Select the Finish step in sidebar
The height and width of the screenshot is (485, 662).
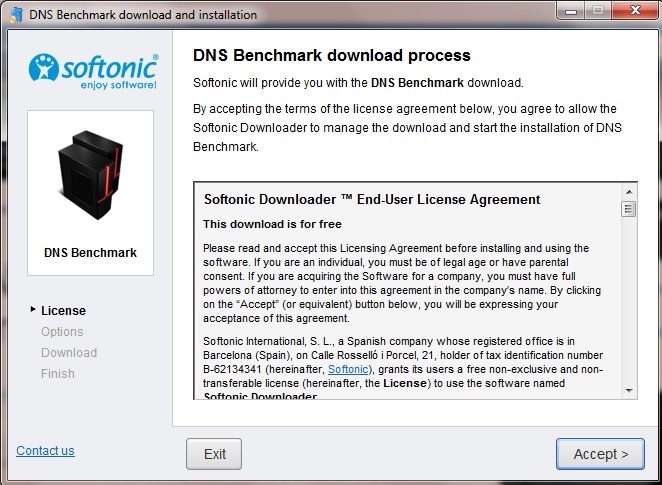point(58,374)
